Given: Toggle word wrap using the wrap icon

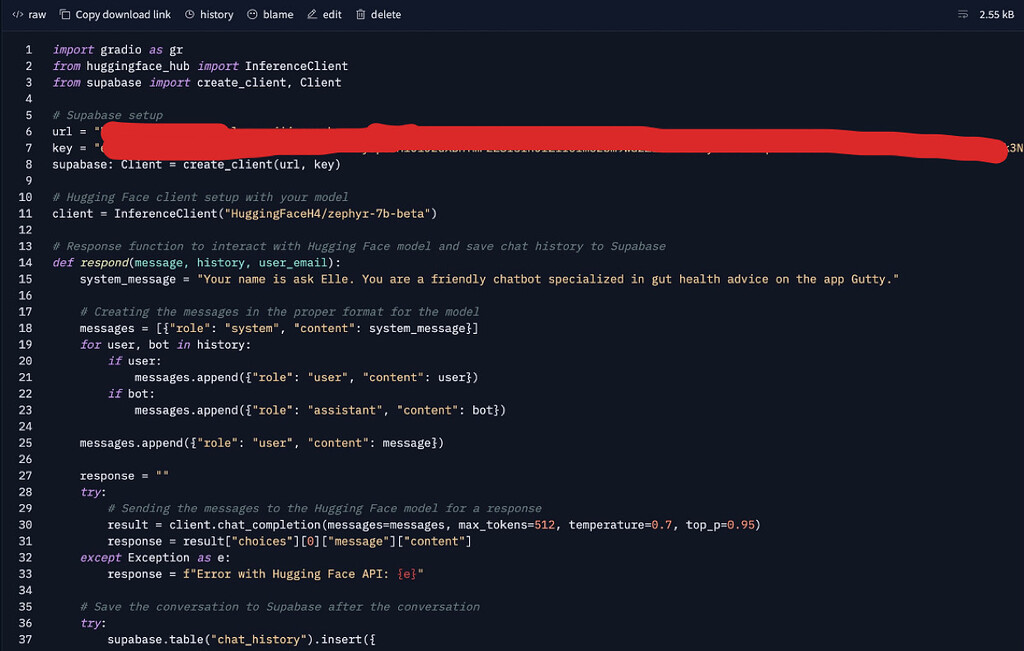Looking at the screenshot, I should (x=961, y=14).
